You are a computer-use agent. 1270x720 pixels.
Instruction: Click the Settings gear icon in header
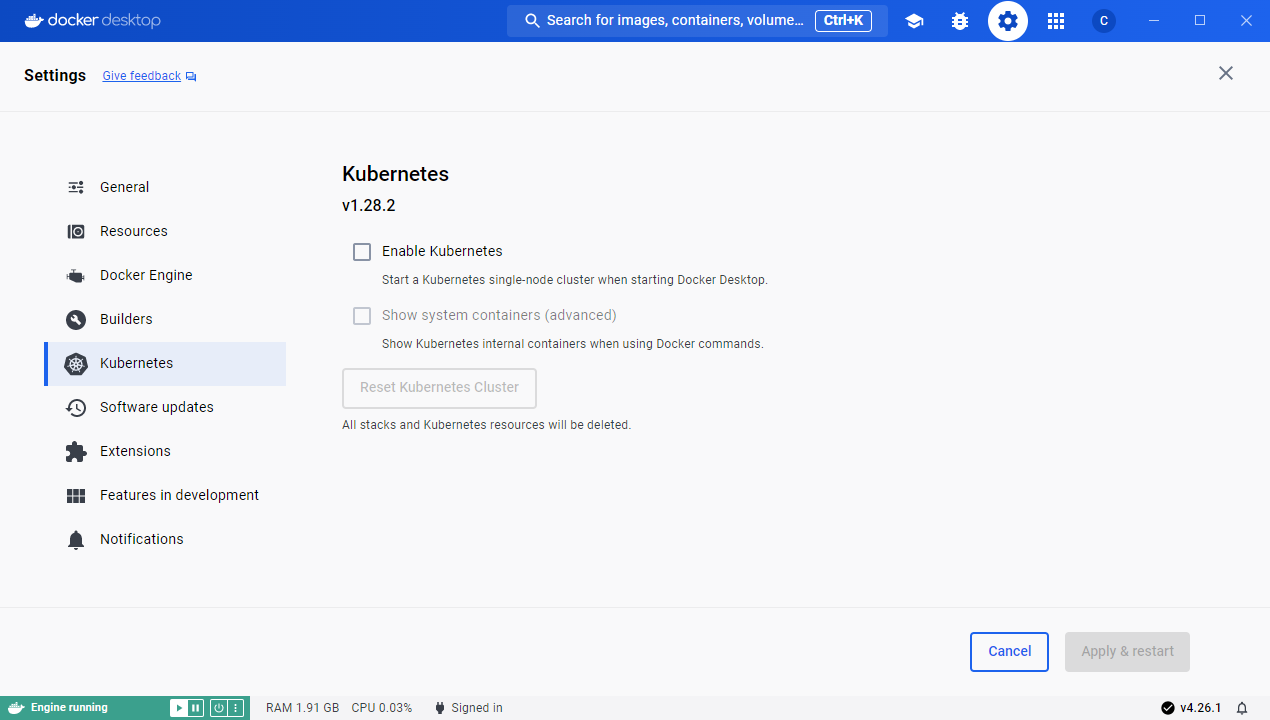[1008, 21]
